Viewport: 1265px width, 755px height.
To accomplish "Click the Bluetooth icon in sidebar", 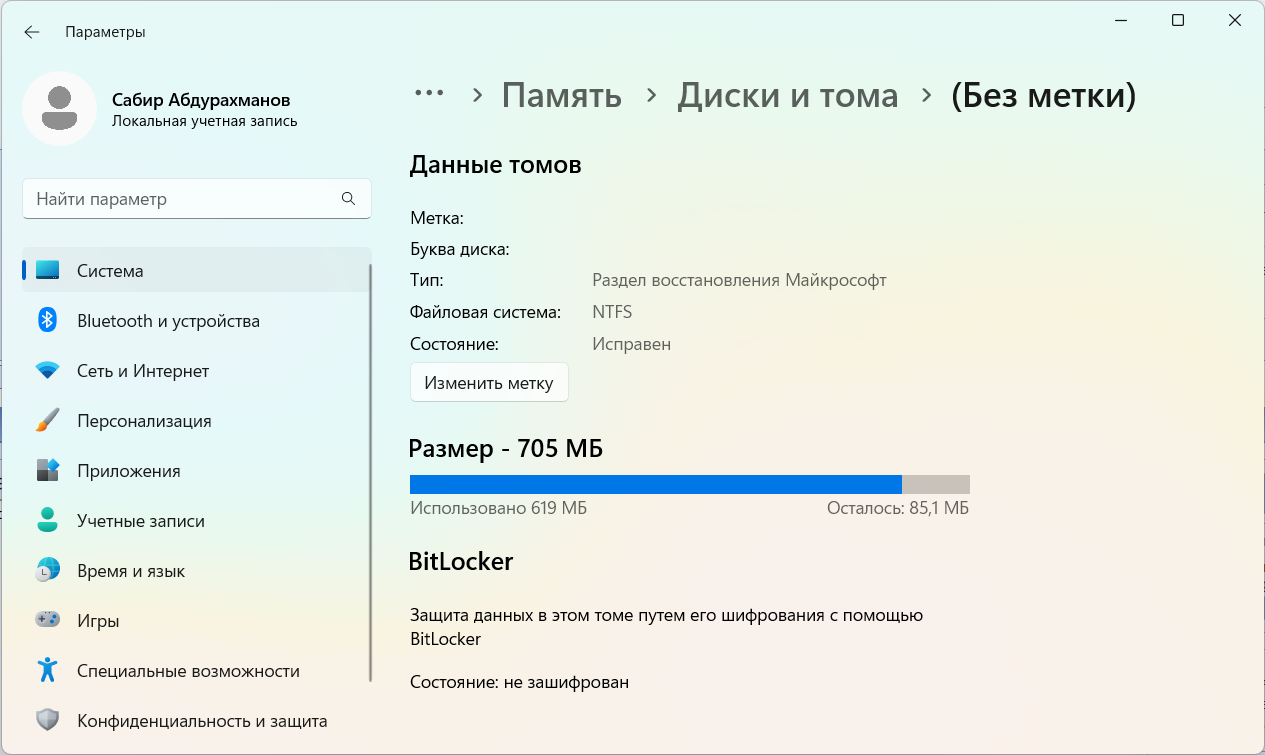I will tap(47, 321).
